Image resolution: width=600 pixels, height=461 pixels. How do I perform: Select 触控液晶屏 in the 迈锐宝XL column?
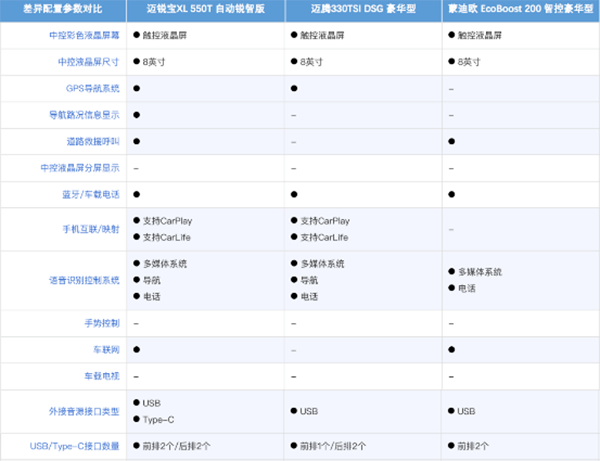[165, 36]
